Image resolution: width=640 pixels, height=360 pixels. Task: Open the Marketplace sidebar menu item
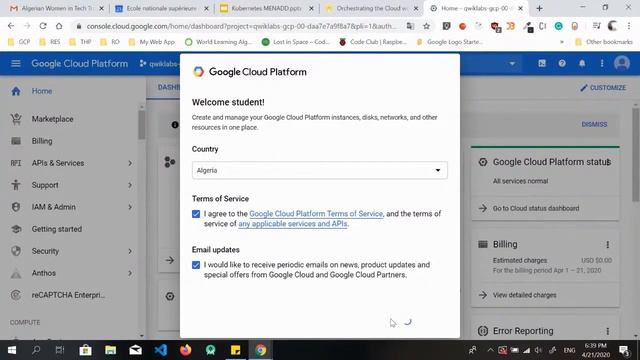click(x=52, y=119)
